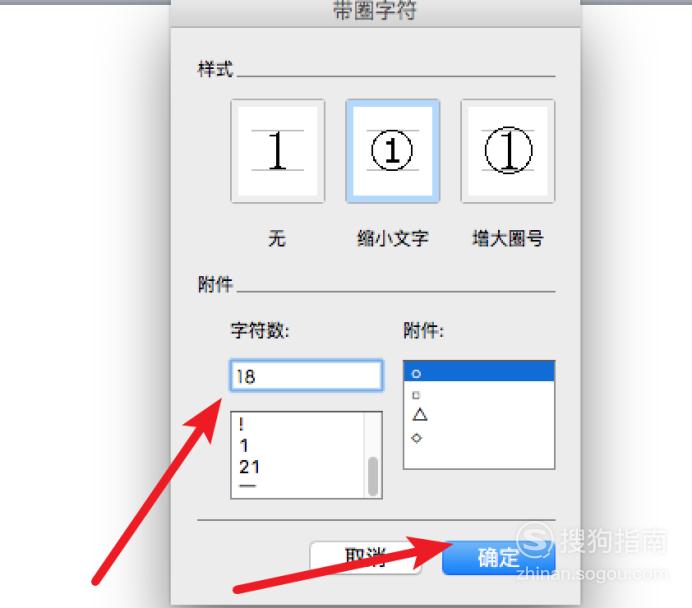The image size is (692, 608).
Task: Choose the 缩小文字 style thumbnail
Action: click(392, 151)
